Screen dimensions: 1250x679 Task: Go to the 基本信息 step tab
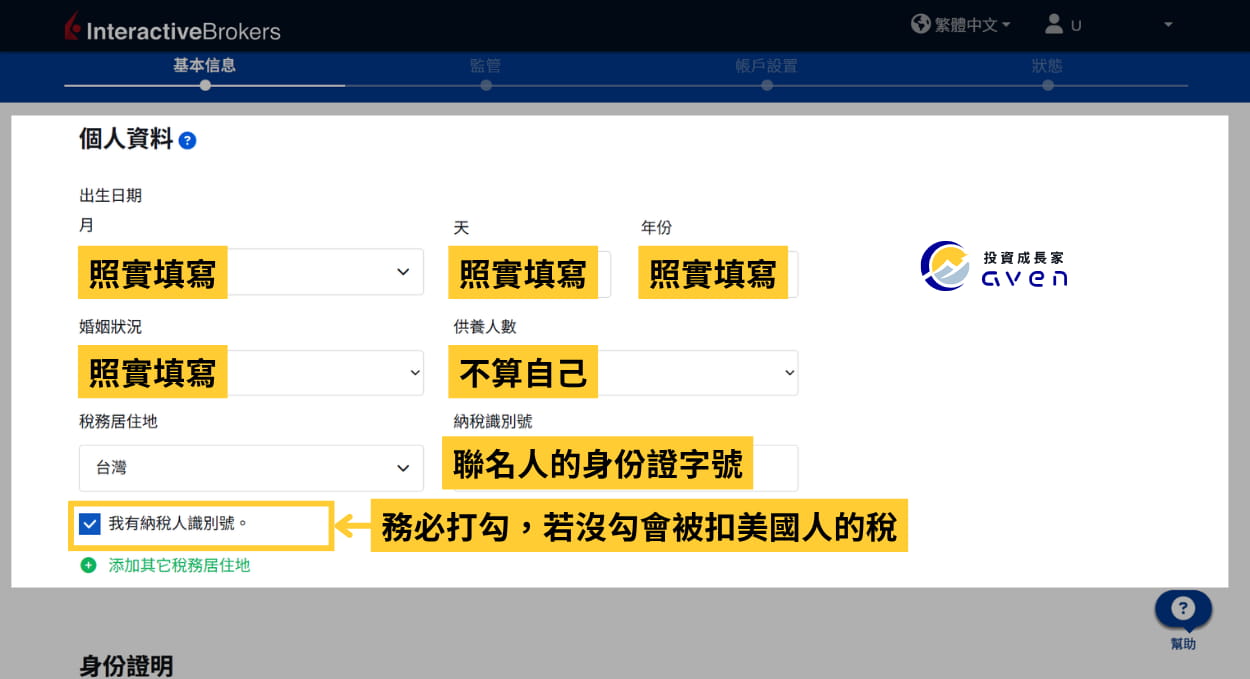(204, 66)
